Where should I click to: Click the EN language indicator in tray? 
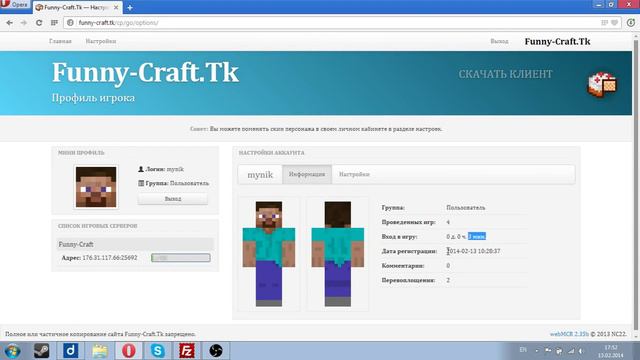523,350
